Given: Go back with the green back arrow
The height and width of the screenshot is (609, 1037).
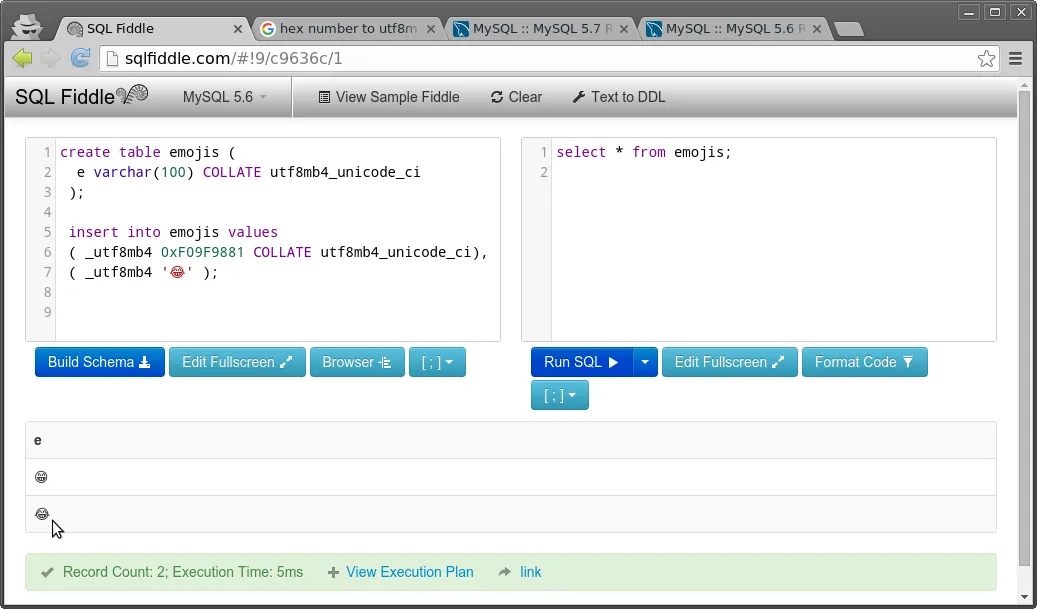Looking at the screenshot, I should [22, 58].
